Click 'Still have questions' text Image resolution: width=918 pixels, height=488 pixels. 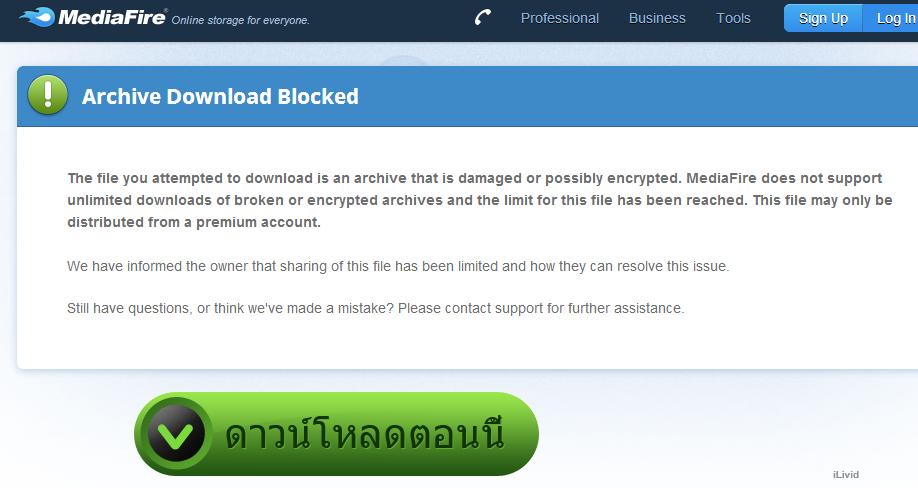click(129, 308)
